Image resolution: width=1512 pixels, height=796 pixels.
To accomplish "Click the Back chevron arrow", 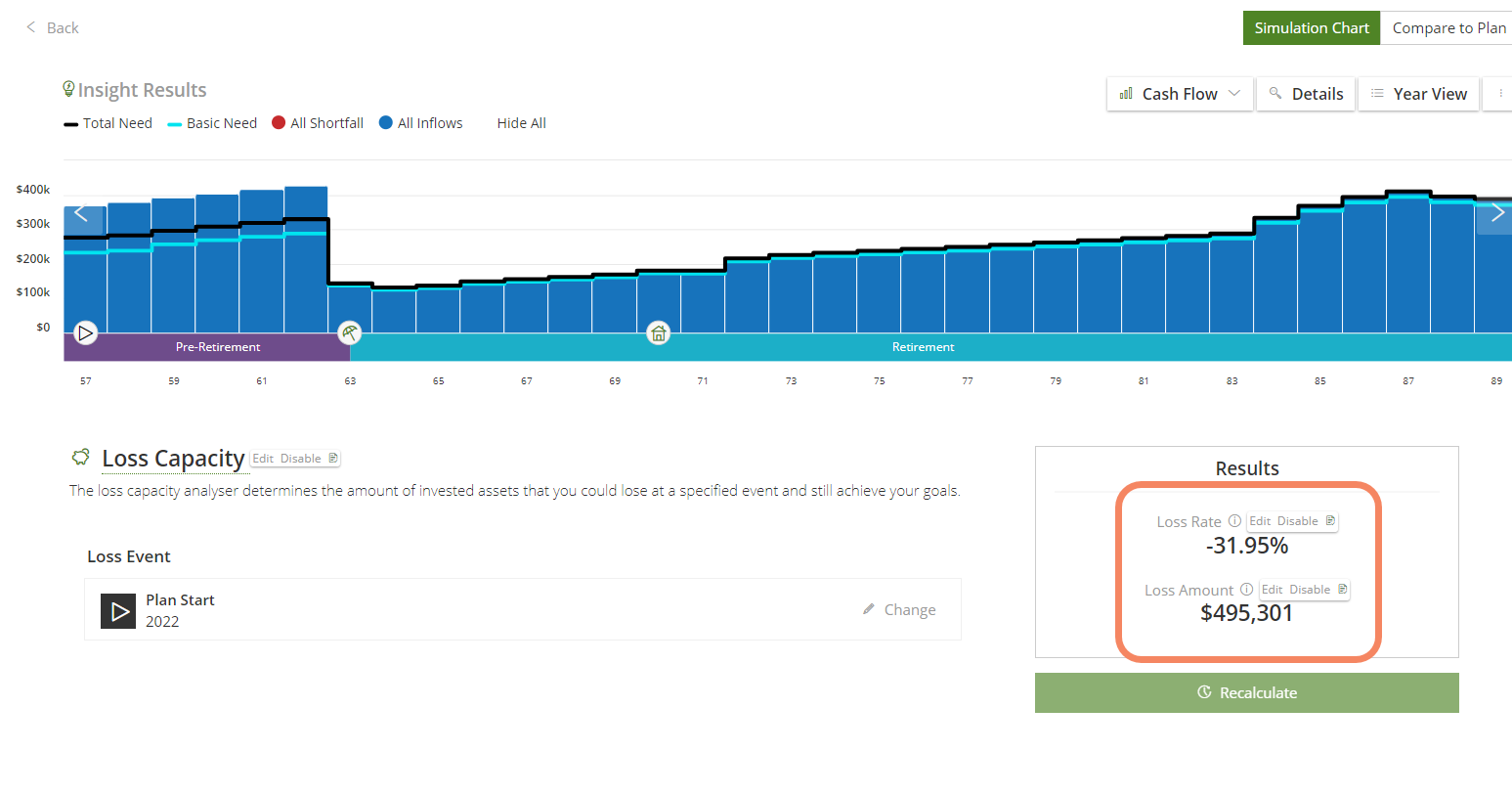I will (30, 27).
